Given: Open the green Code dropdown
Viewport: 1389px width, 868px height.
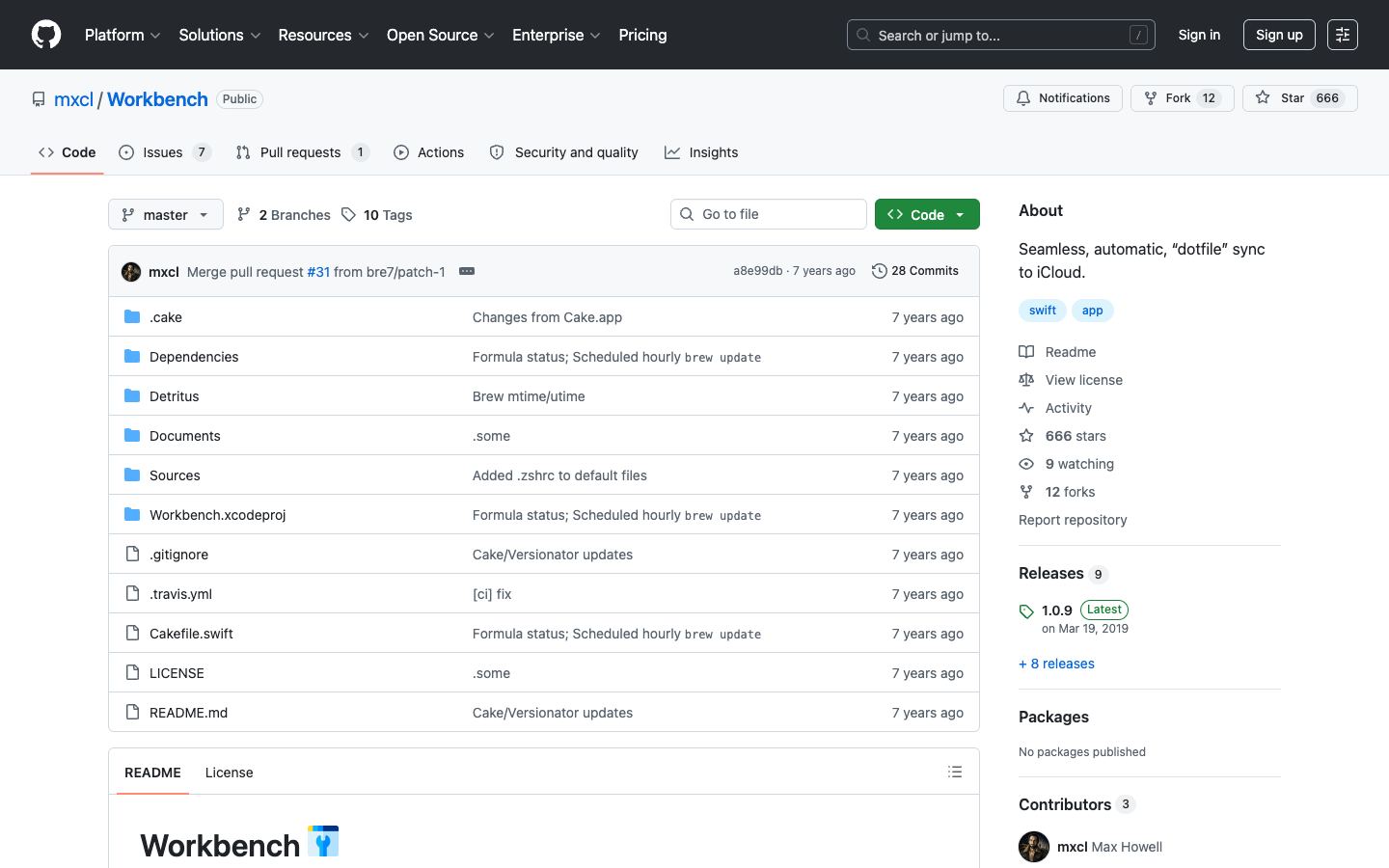Looking at the screenshot, I should [x=927, y=214].
